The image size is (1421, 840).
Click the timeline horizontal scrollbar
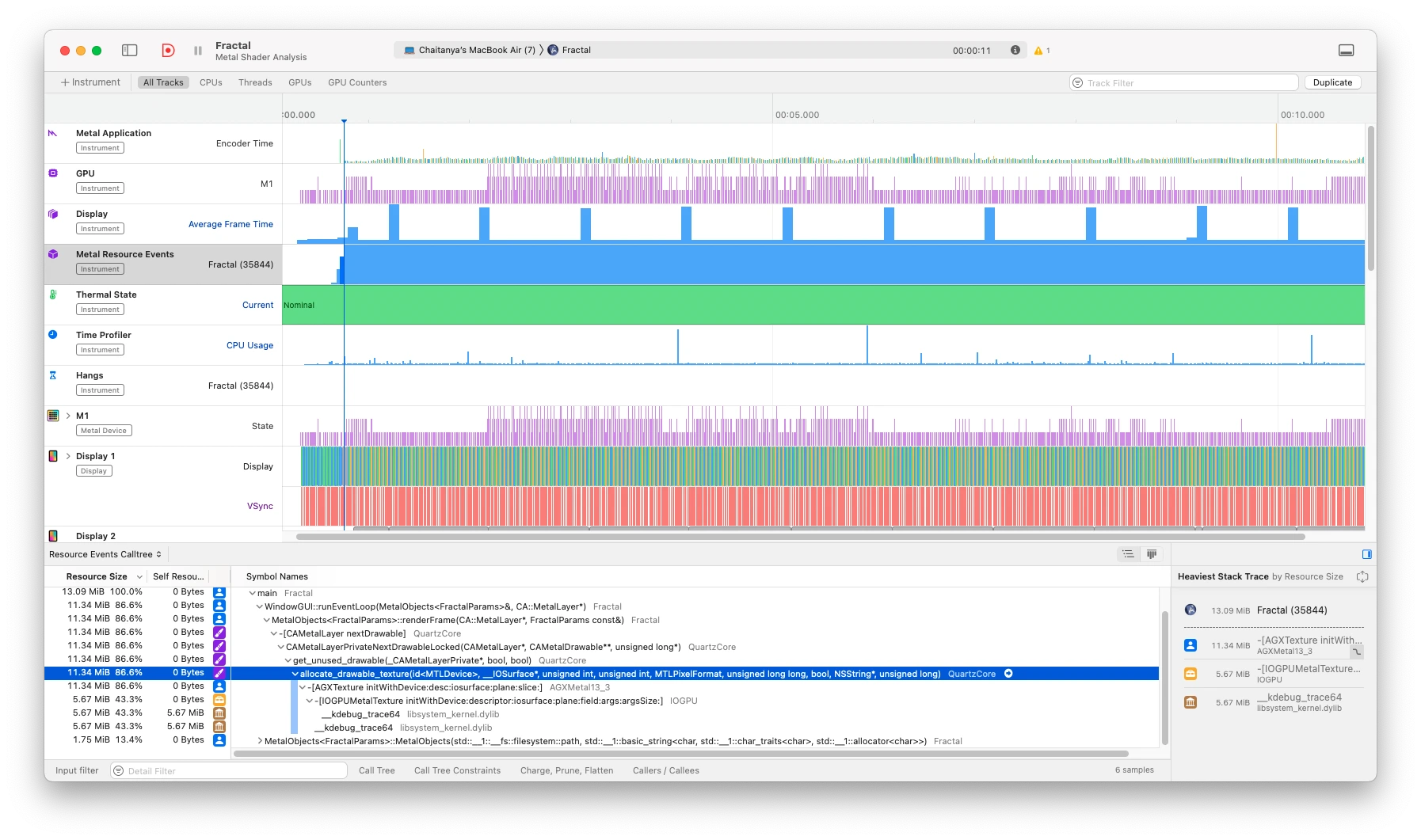800,536
